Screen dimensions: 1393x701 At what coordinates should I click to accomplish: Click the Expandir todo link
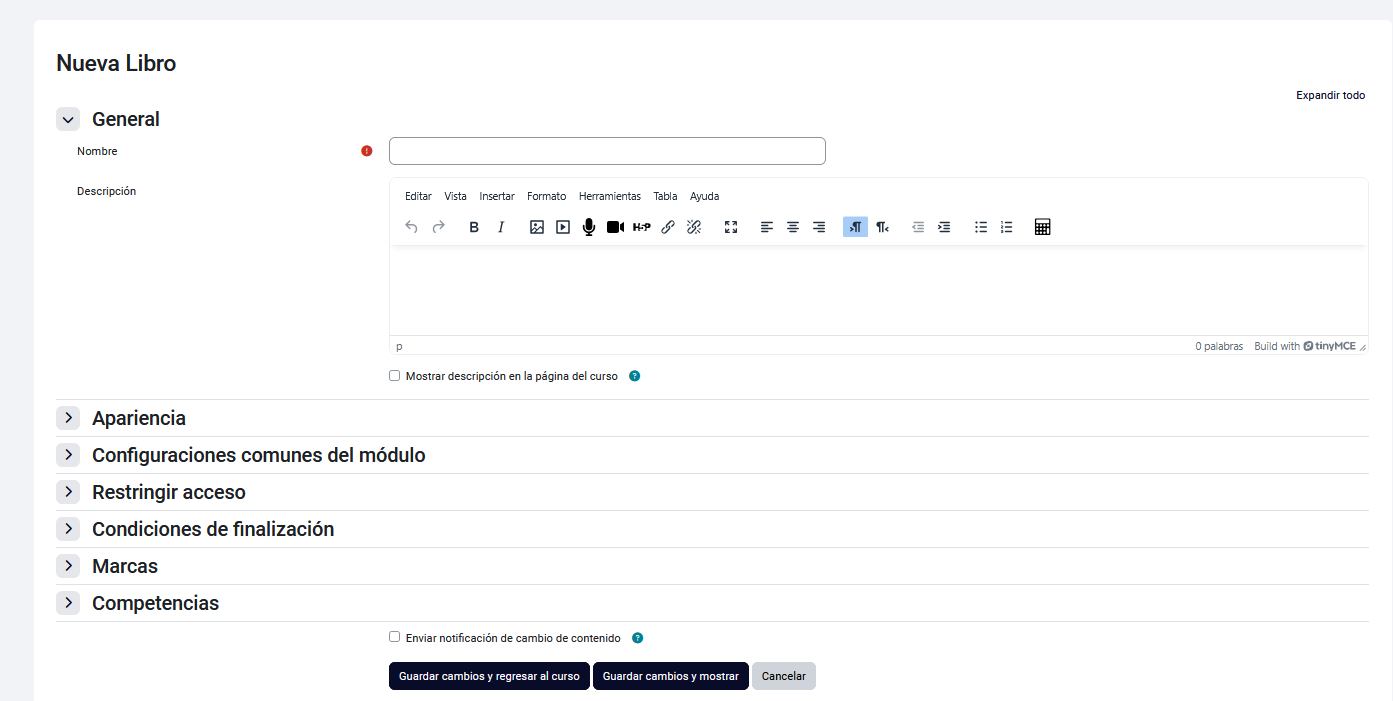(x=1330, y=95)
